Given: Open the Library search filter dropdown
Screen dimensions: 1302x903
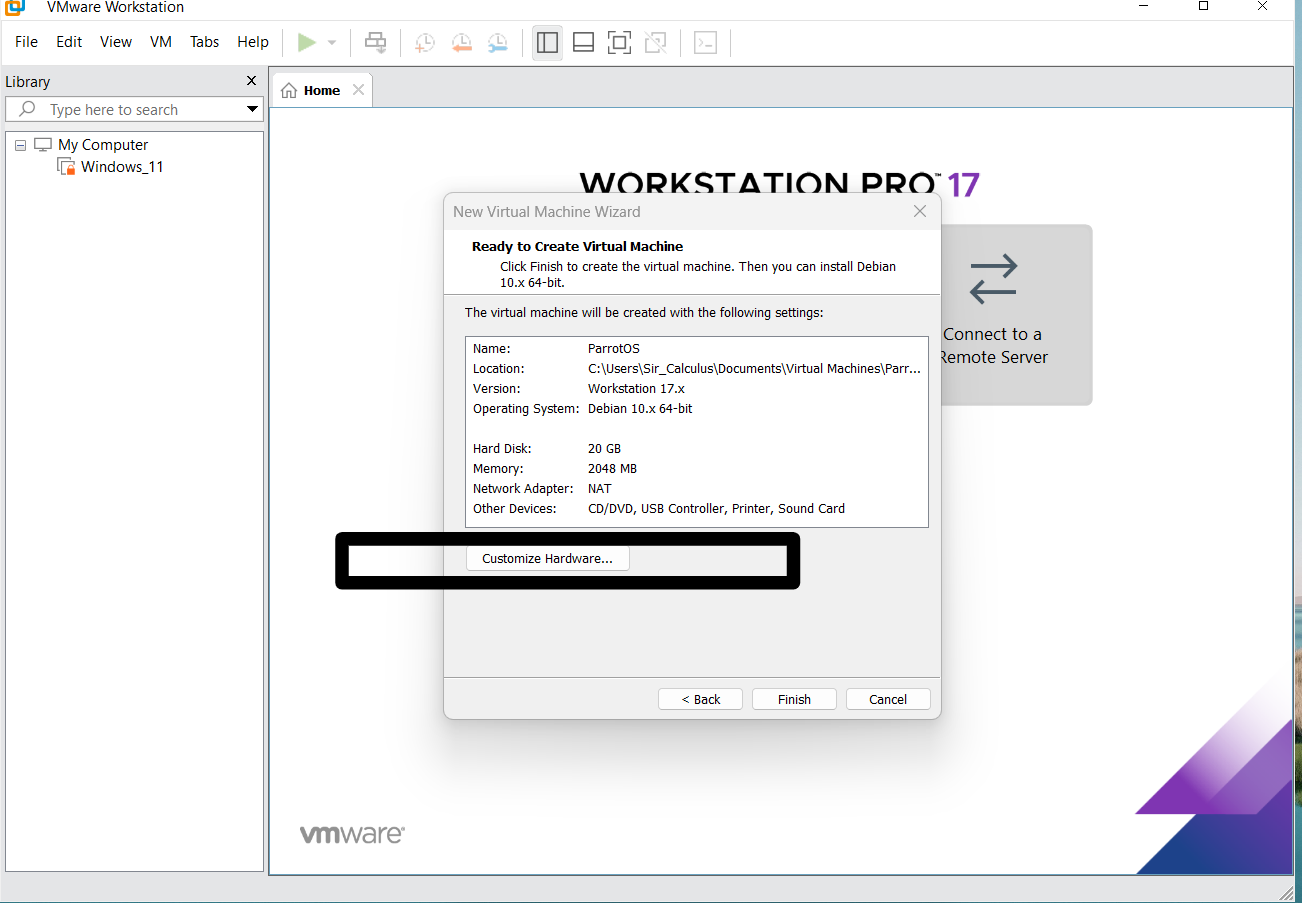Looking at the screenshot, I should tap(252, 109).
